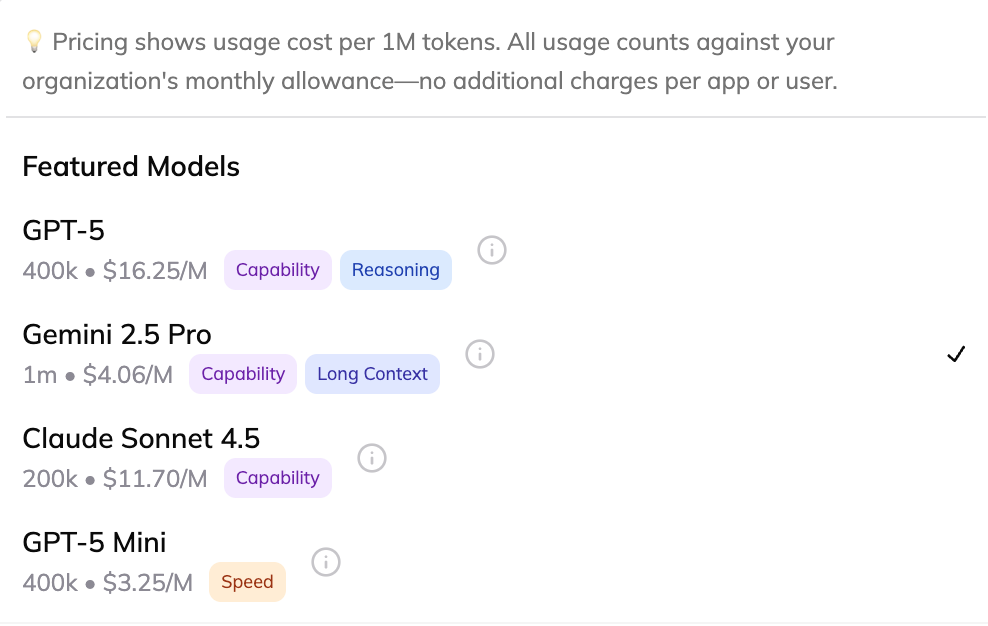The width and height of the screenshot is (988, 626).
Task: Click the Claude Sonnet 4.5 info icon
Action: tap(372, 458)
